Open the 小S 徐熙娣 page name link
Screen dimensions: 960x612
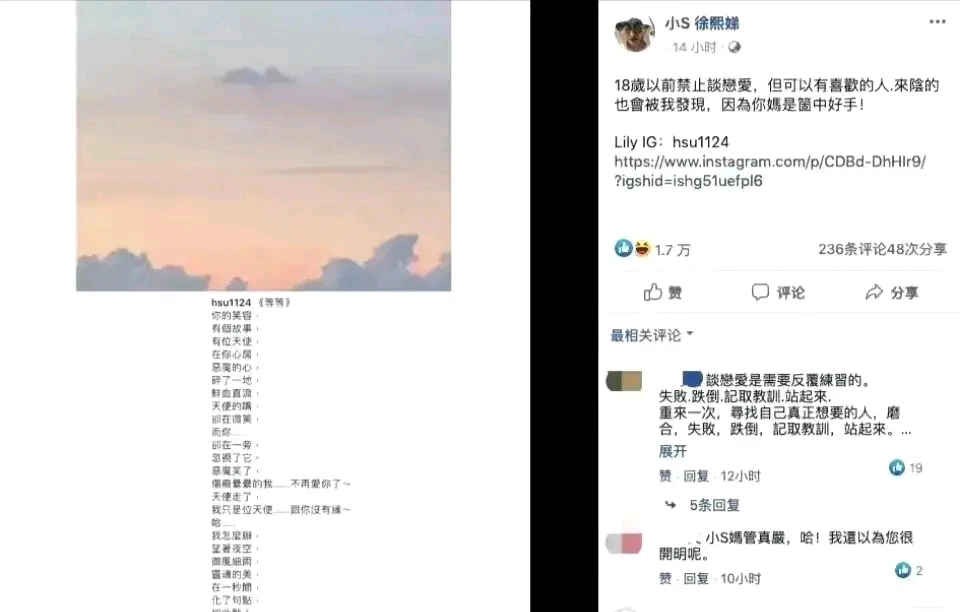(702, 23)
